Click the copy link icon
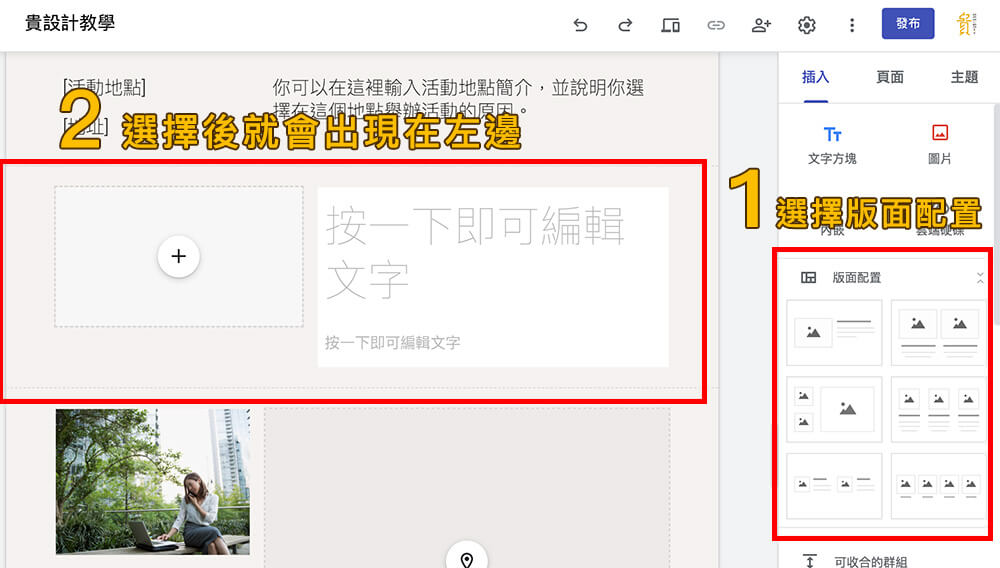 716,25
